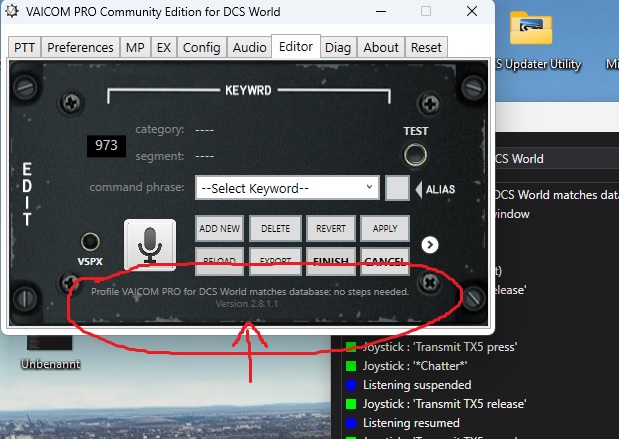Open the About tab
The width and height of the screenshot is (619, 439).
(381, 47)
